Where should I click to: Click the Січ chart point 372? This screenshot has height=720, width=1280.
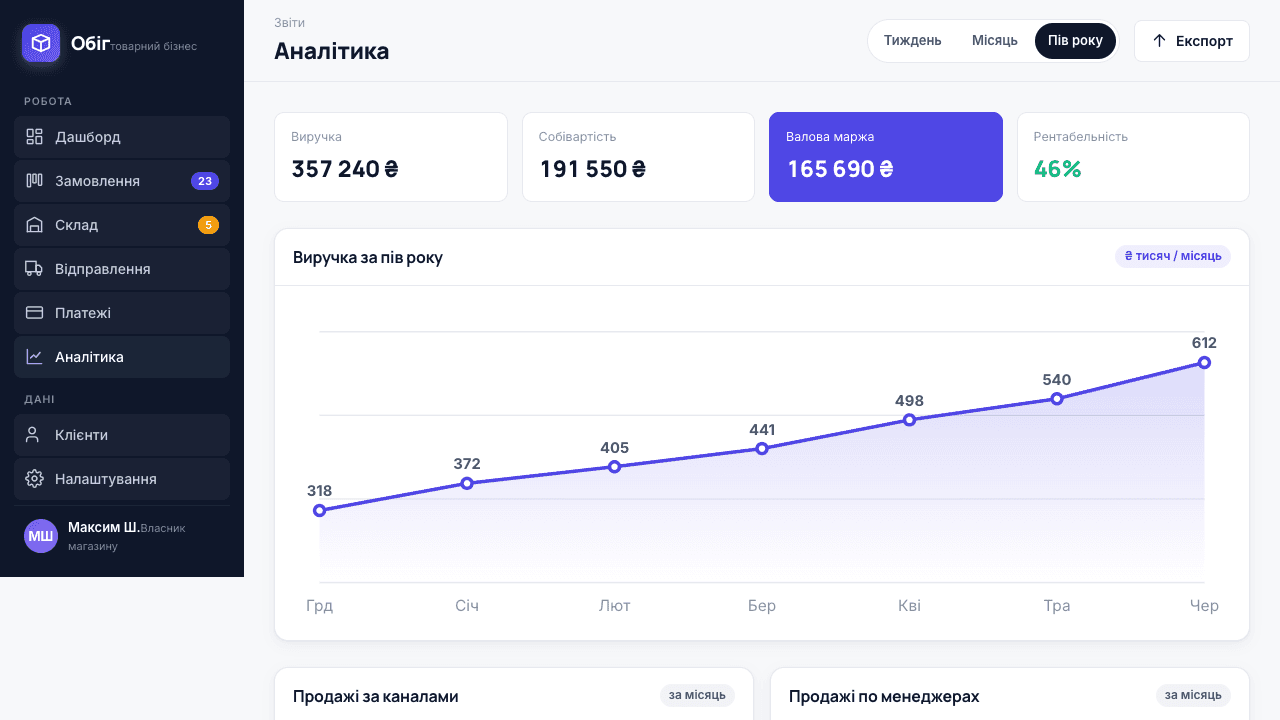(467, 483)
